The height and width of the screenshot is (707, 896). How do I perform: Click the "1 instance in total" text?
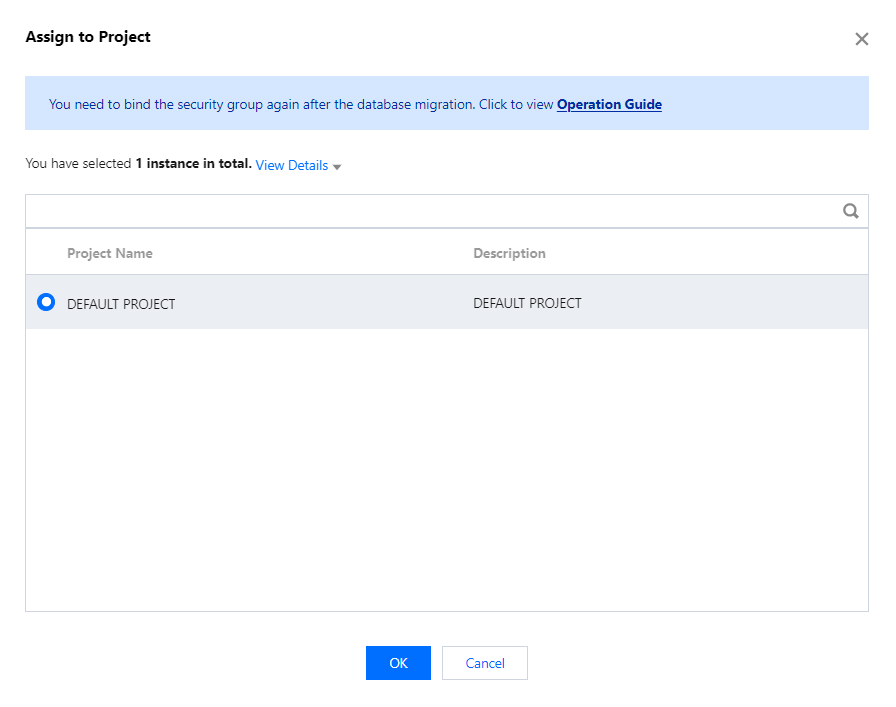click(x=193, y=164)
